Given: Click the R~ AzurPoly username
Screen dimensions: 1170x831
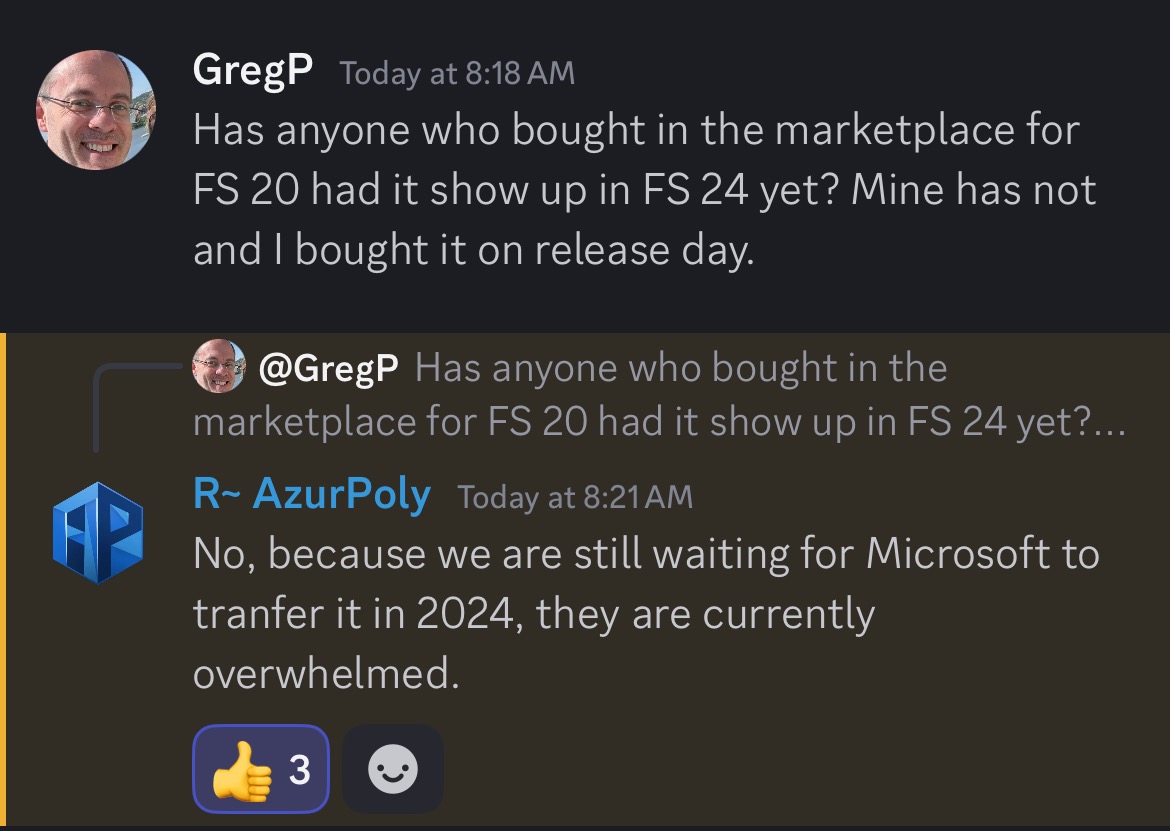Looking at the screenshot, I should pos(312,494).
